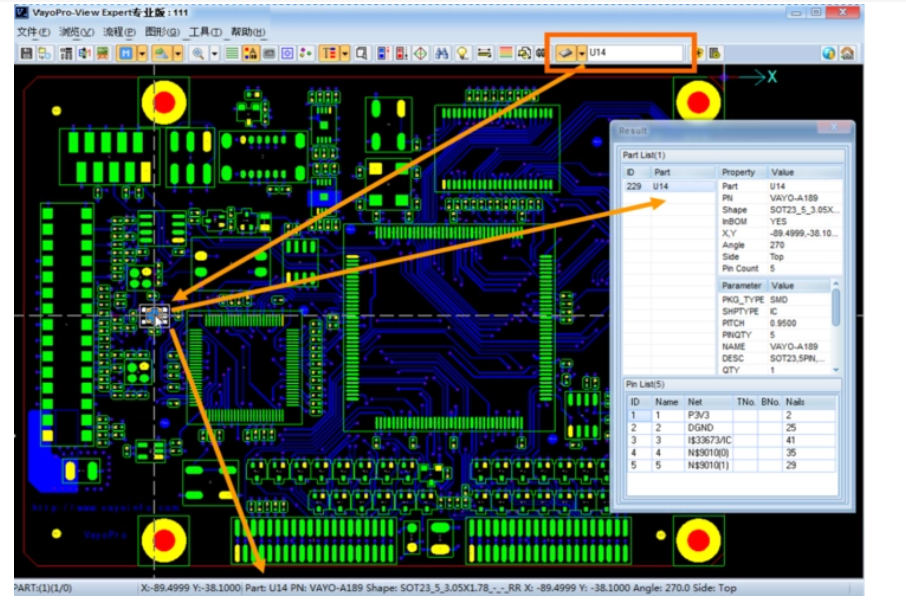The width and height of the screenshot is (906, 604).
Task: Click the Net column header in Pin List
Action: coord(708,402)
